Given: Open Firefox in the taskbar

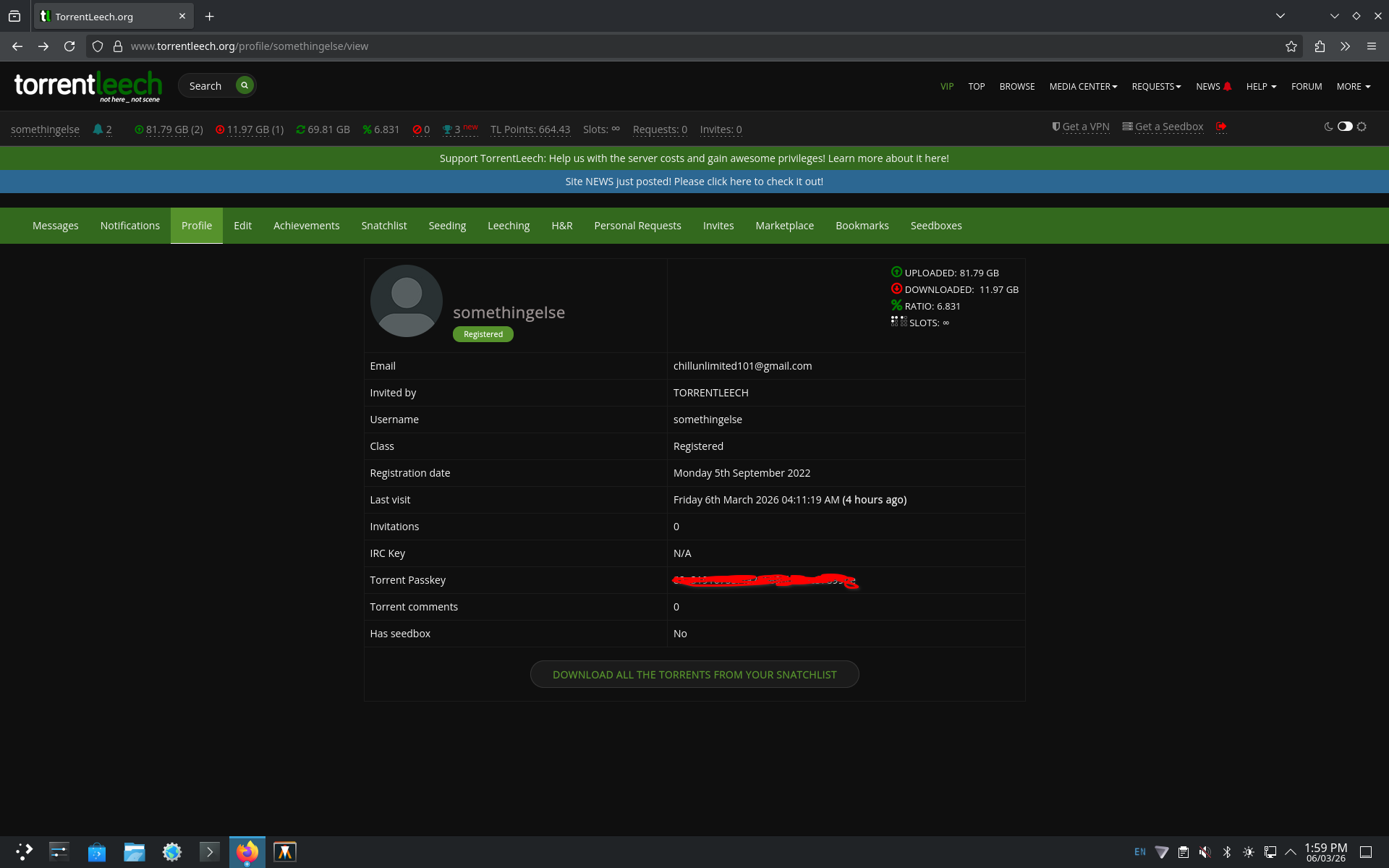Looking at the screenshot, I should (247, 851).
